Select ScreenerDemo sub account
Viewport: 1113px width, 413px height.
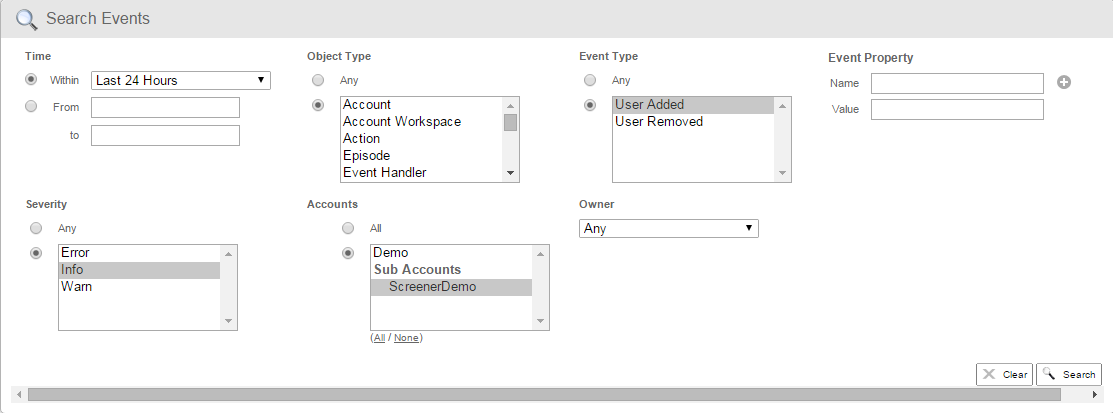pos(432,287)
